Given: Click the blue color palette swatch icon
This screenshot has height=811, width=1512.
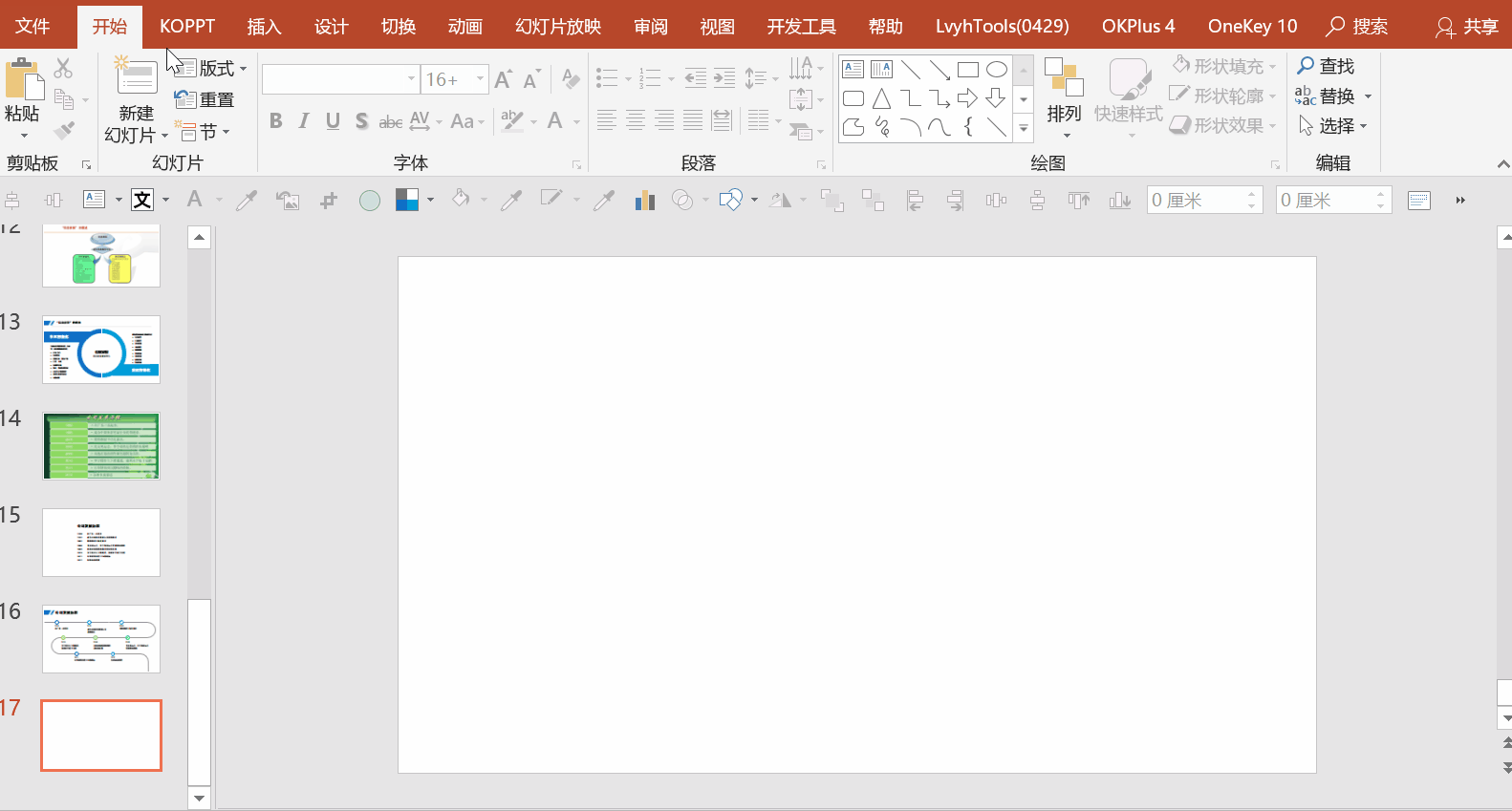Looking at the screenshot, I should 407,200.
